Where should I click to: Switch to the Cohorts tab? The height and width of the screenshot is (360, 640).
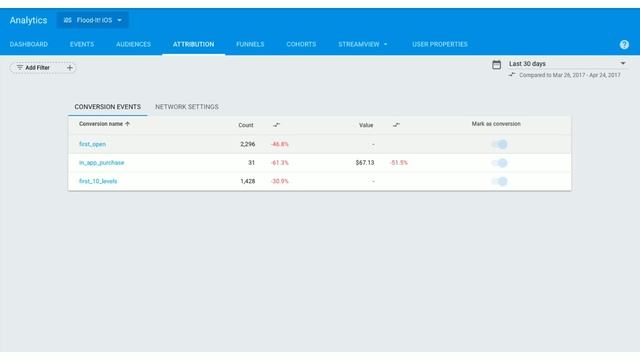(x=301, y=44)
